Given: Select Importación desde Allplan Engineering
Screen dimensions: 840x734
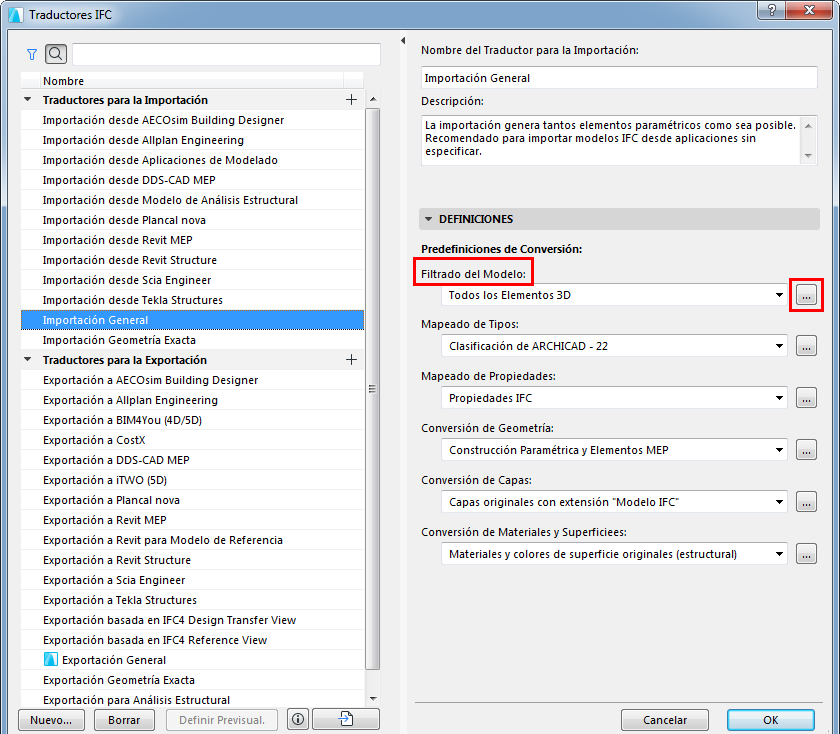Looking at the screenshot, I should click(192, 140).
